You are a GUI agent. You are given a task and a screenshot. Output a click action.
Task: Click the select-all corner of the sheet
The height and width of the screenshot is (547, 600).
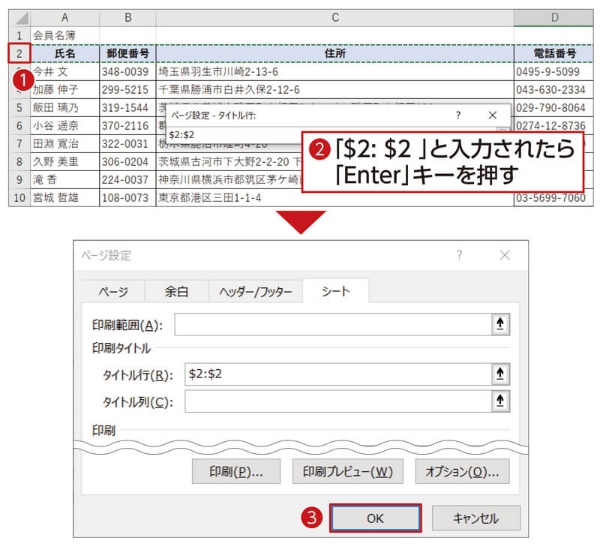pos(20,18)
